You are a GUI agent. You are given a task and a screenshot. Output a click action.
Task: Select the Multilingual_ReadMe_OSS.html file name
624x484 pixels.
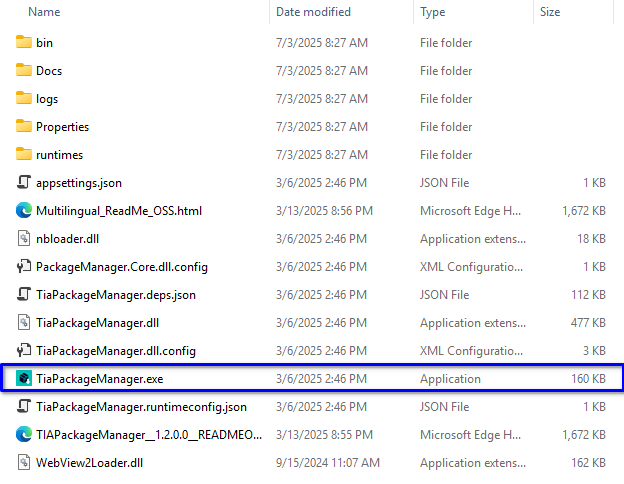point(119,211)
